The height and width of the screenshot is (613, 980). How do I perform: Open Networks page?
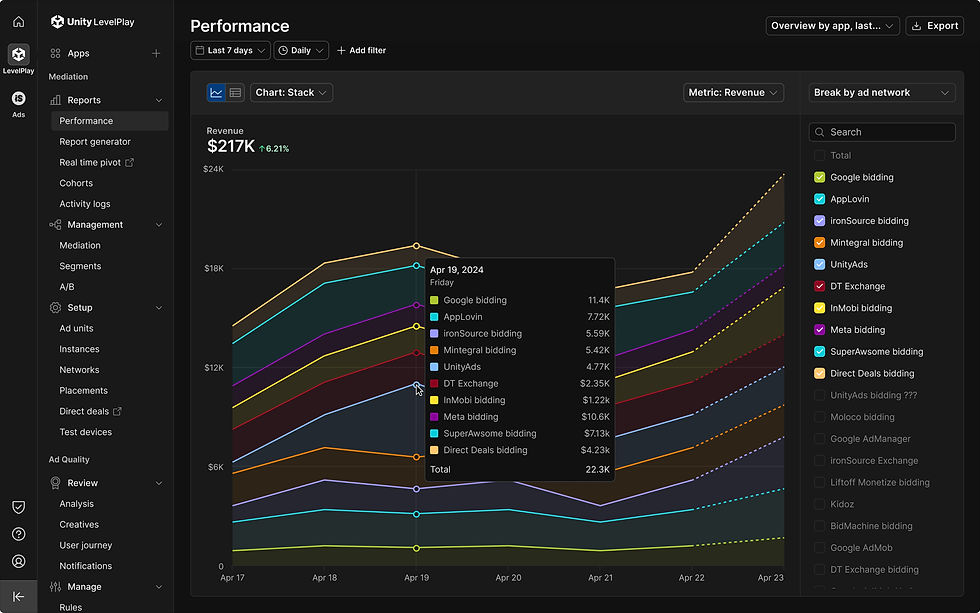click(79, 370)
